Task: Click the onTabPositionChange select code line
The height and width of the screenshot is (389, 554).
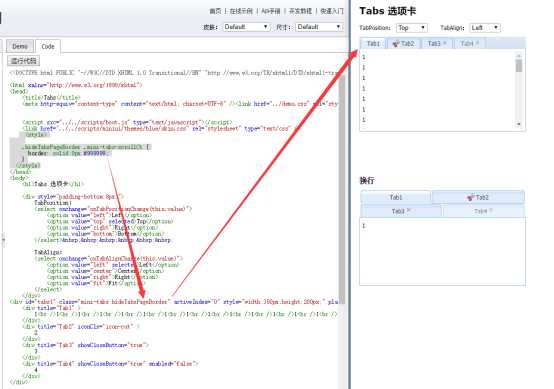Action: point(113,209)
